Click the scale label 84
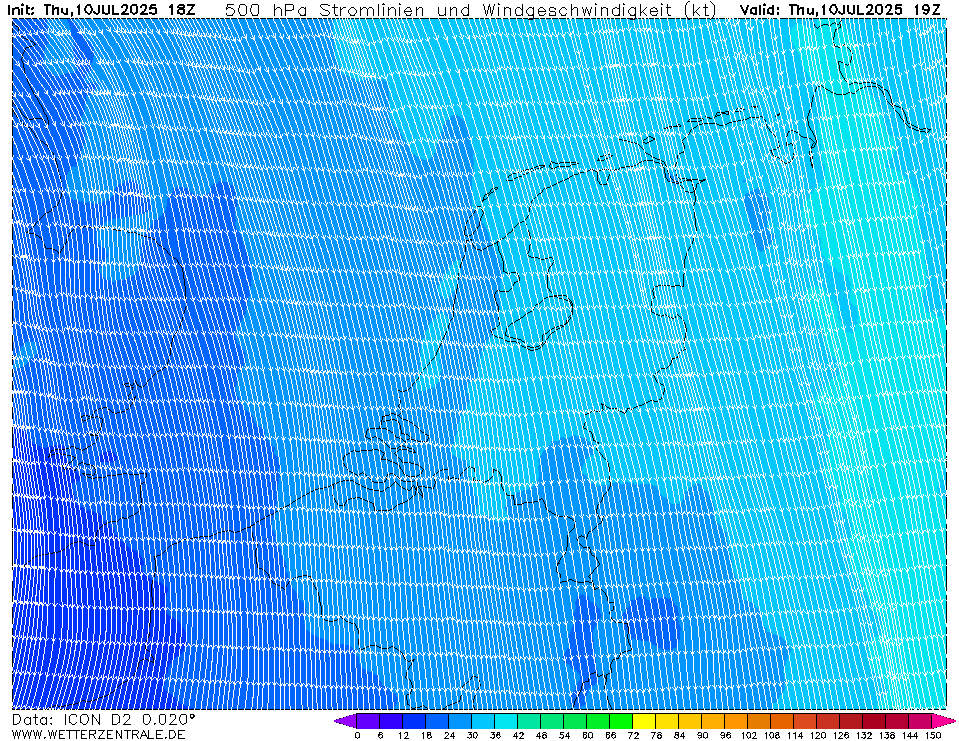 (679, 735)
